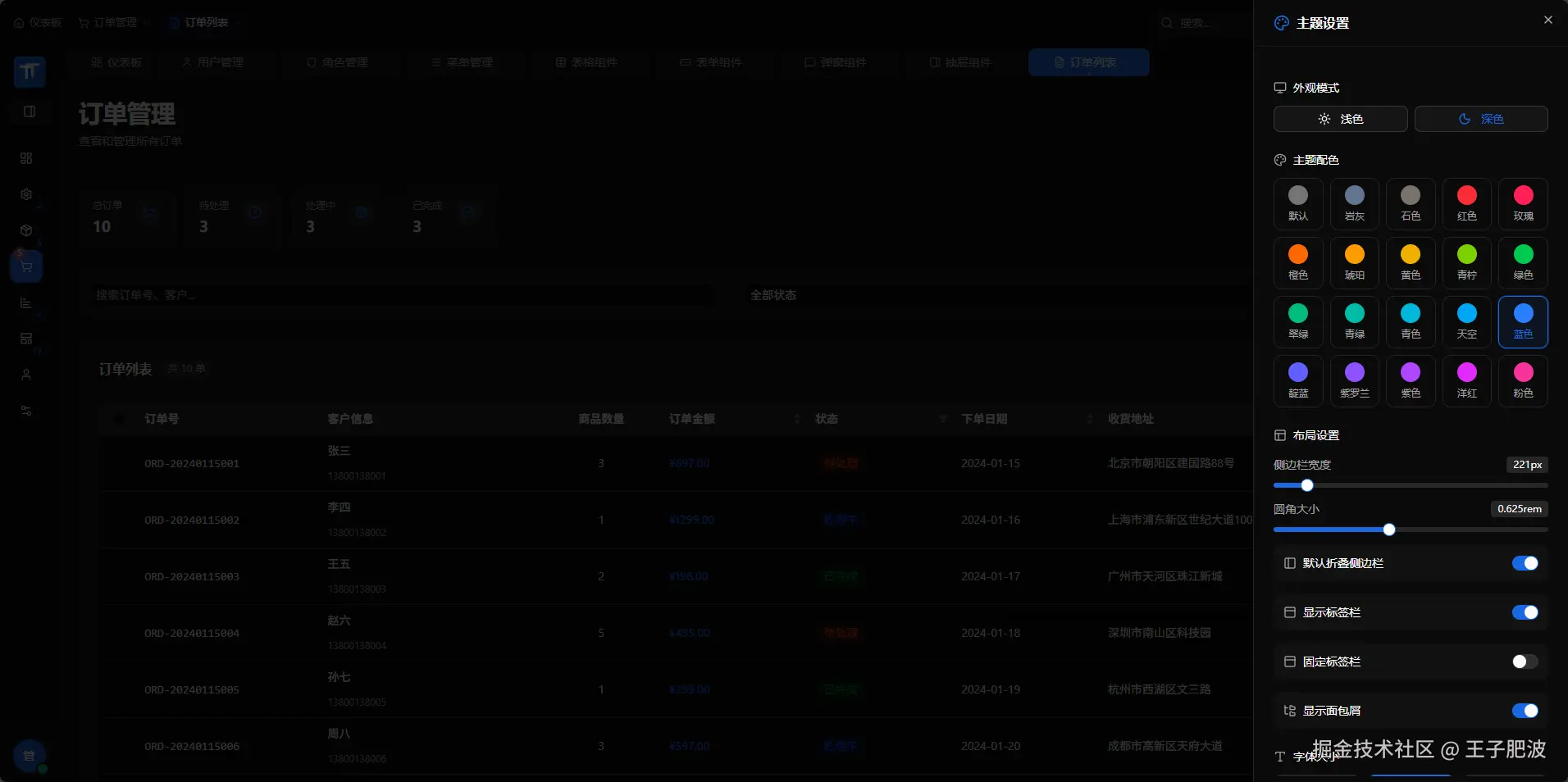Click the user avatar at sidebar bottom
1568x782 pixels.
(30, 756)
